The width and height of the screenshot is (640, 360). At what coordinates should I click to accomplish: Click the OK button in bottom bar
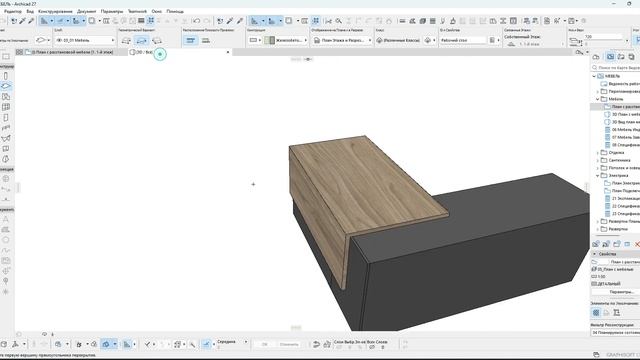[264, 344]
